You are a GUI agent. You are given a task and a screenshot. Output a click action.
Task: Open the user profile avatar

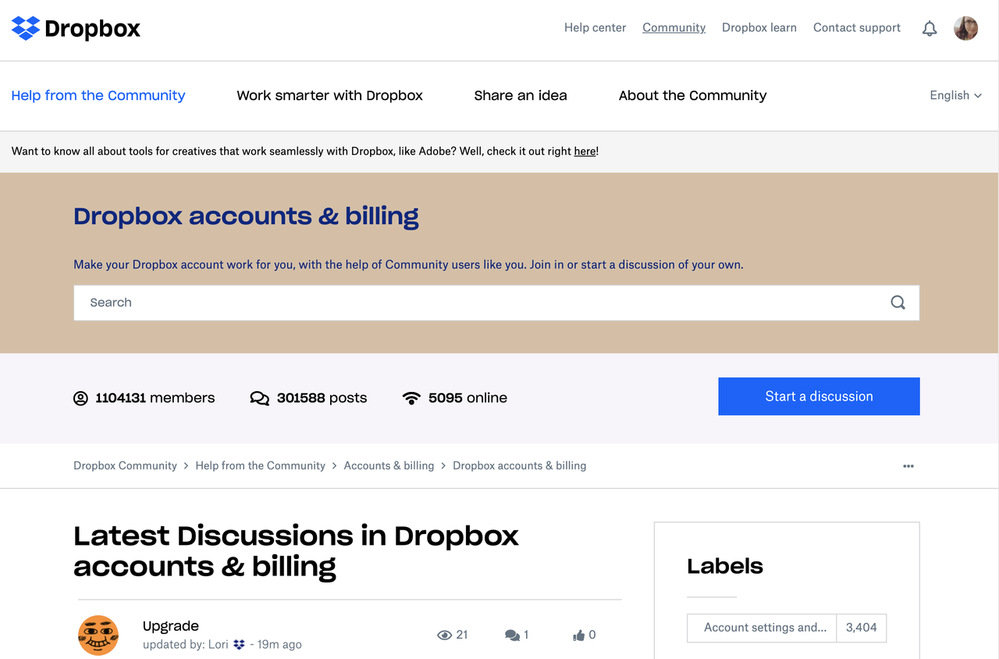(x=965, y=28)
